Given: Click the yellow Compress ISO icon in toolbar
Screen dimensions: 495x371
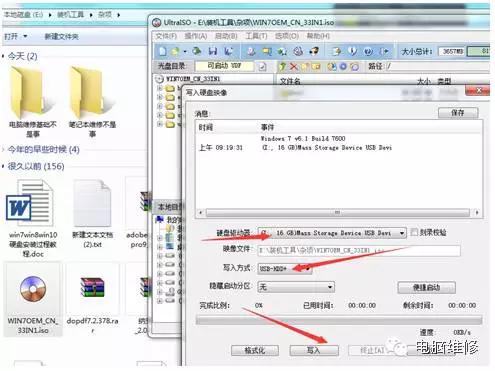Looking at the screenshot, I should click(x=266, y=51).
